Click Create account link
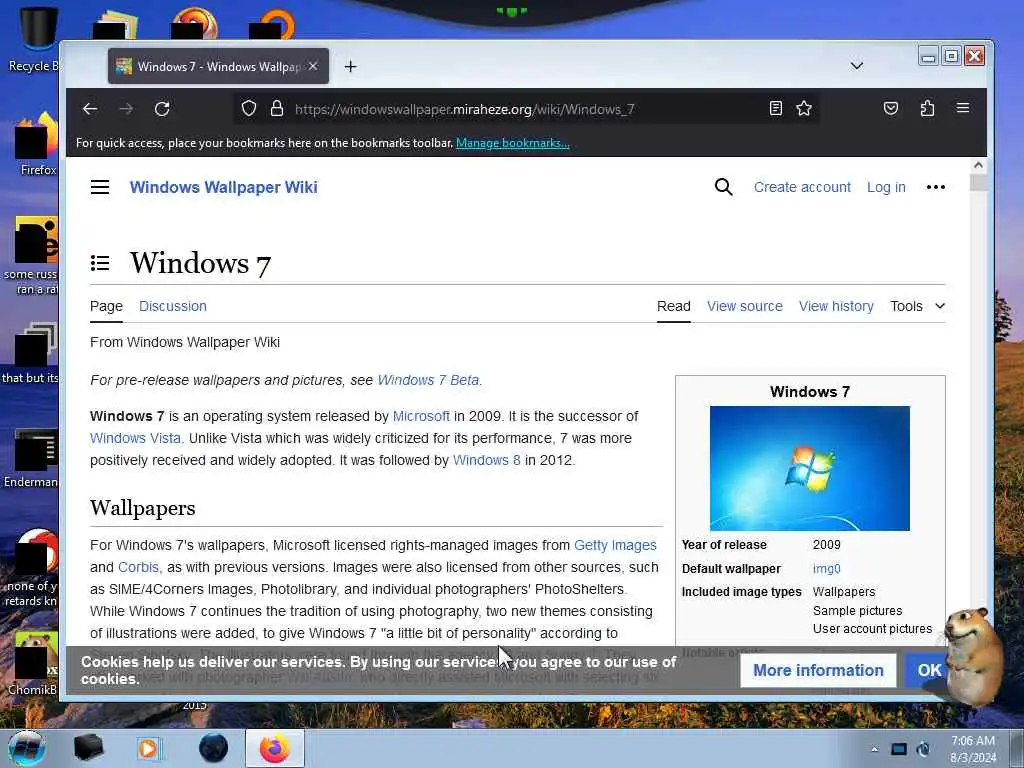Screen dimensions: 1024x768 coord(802,187)
